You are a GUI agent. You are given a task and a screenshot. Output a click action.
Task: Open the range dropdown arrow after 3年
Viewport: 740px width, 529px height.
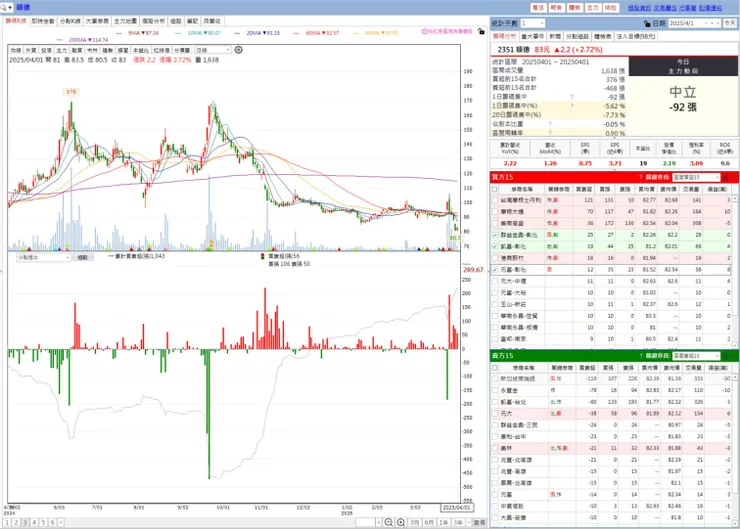(468, 522)
